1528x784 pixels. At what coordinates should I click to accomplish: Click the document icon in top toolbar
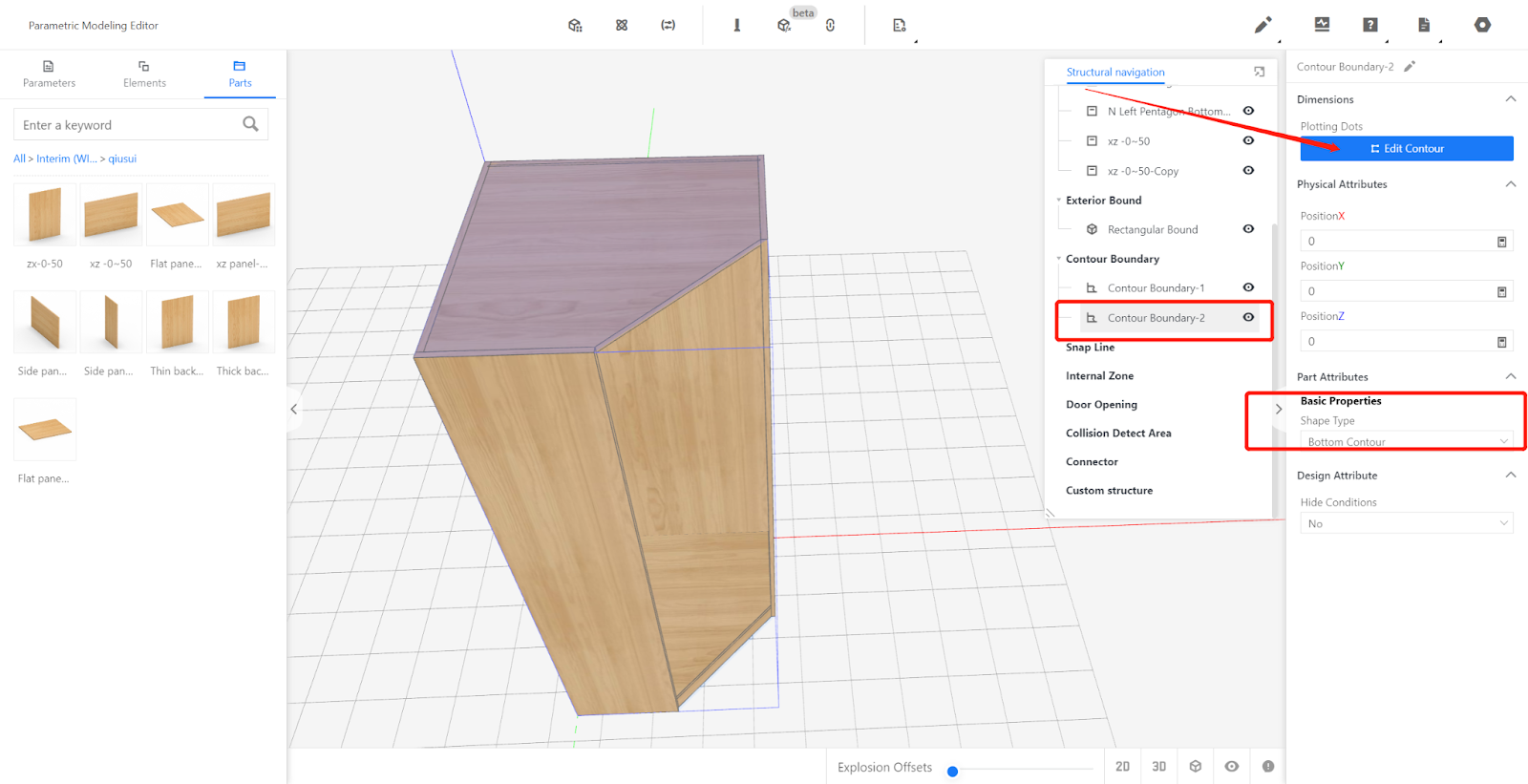1424,25
